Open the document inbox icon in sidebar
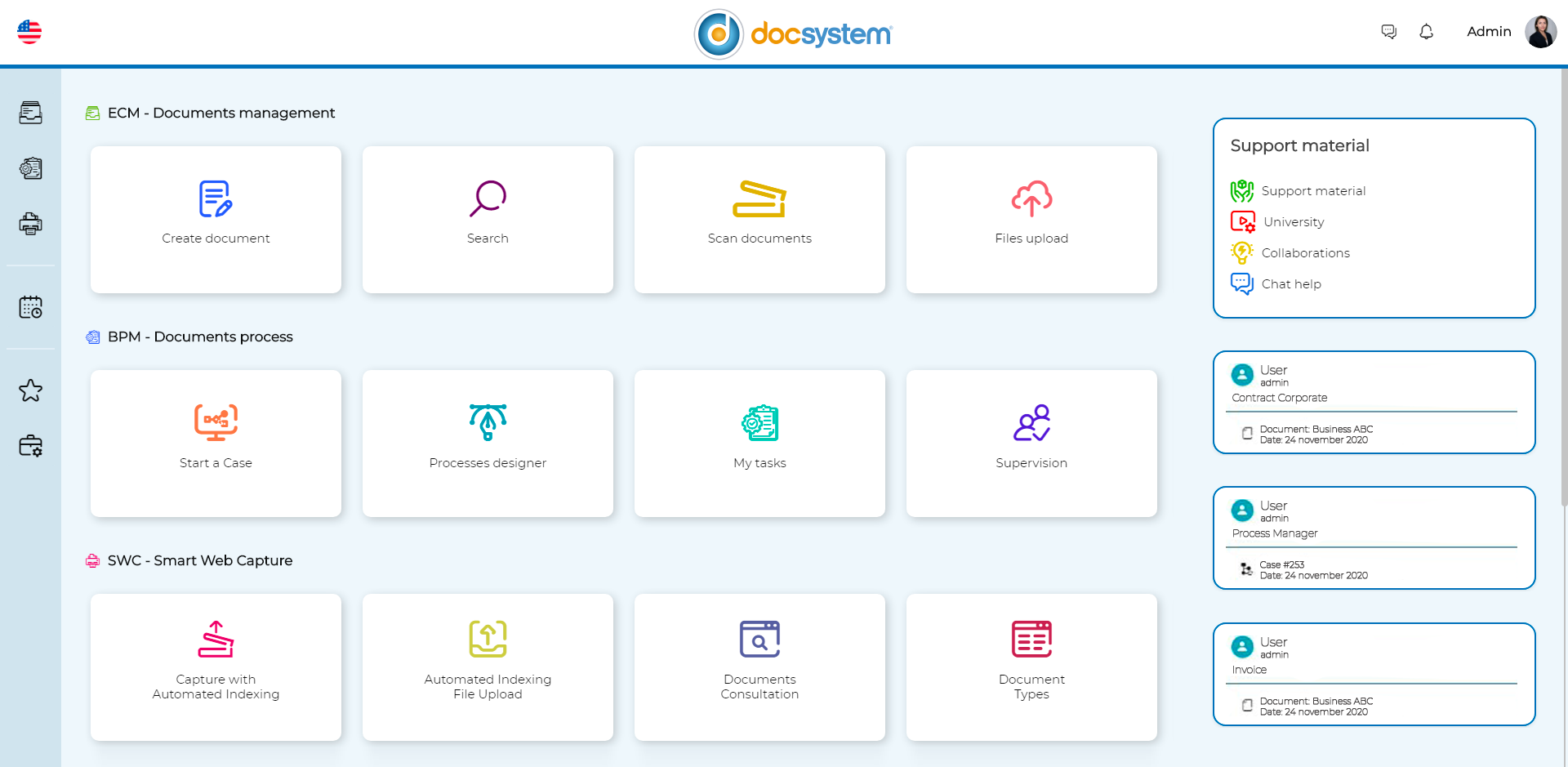The height and width of the screenshot is (767, 1568). 30,113
